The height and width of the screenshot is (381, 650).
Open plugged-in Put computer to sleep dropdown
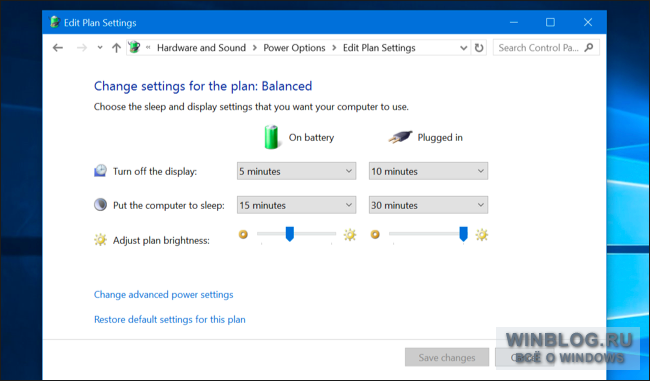(428, 205)
